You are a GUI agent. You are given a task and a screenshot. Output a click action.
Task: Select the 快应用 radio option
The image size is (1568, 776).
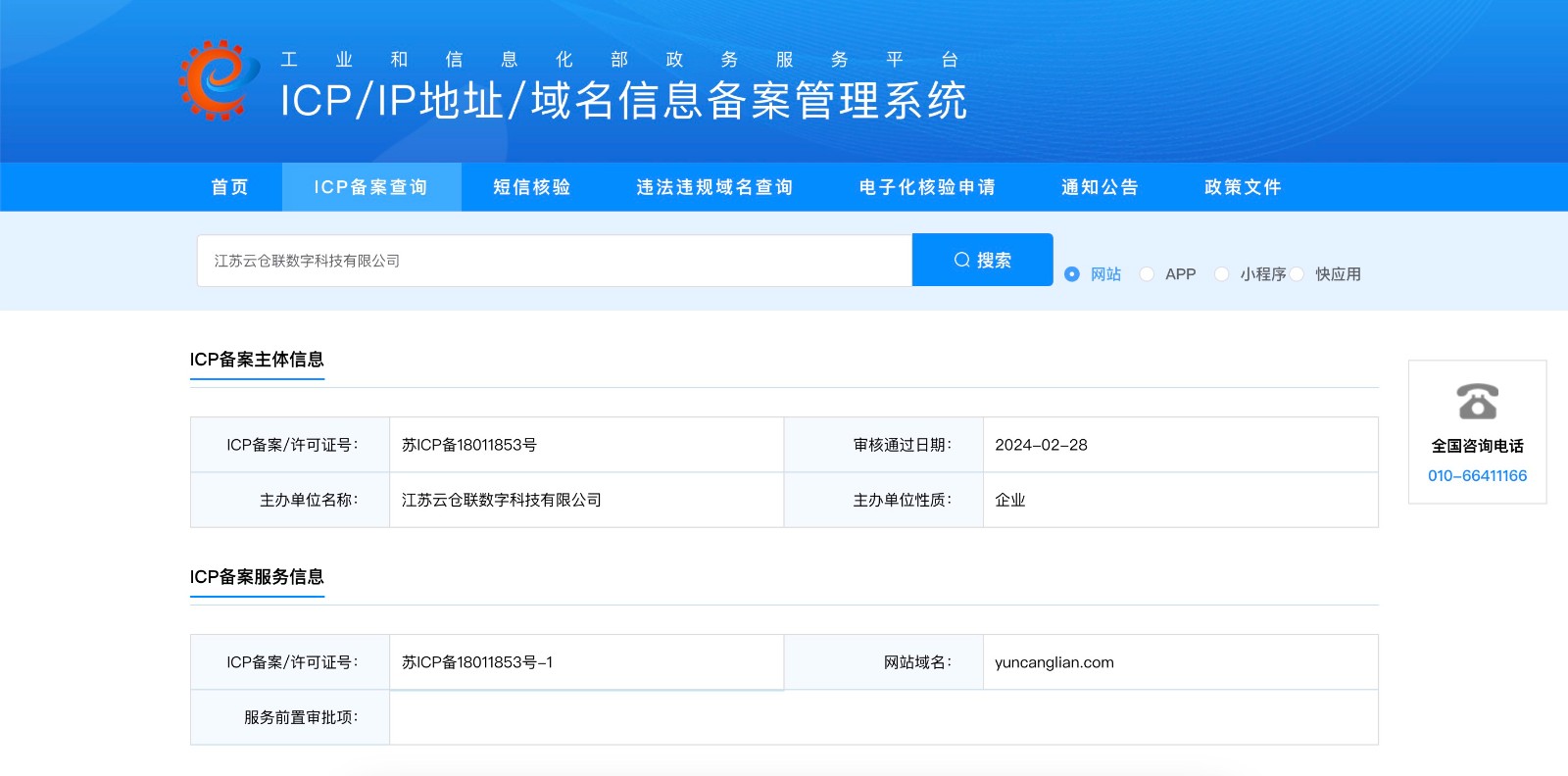coord(1298,274)
